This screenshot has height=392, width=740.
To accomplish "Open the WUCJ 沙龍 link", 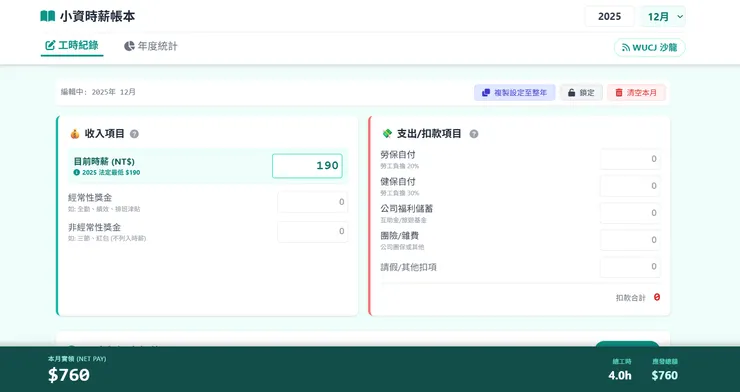I will tap(649, 48).
